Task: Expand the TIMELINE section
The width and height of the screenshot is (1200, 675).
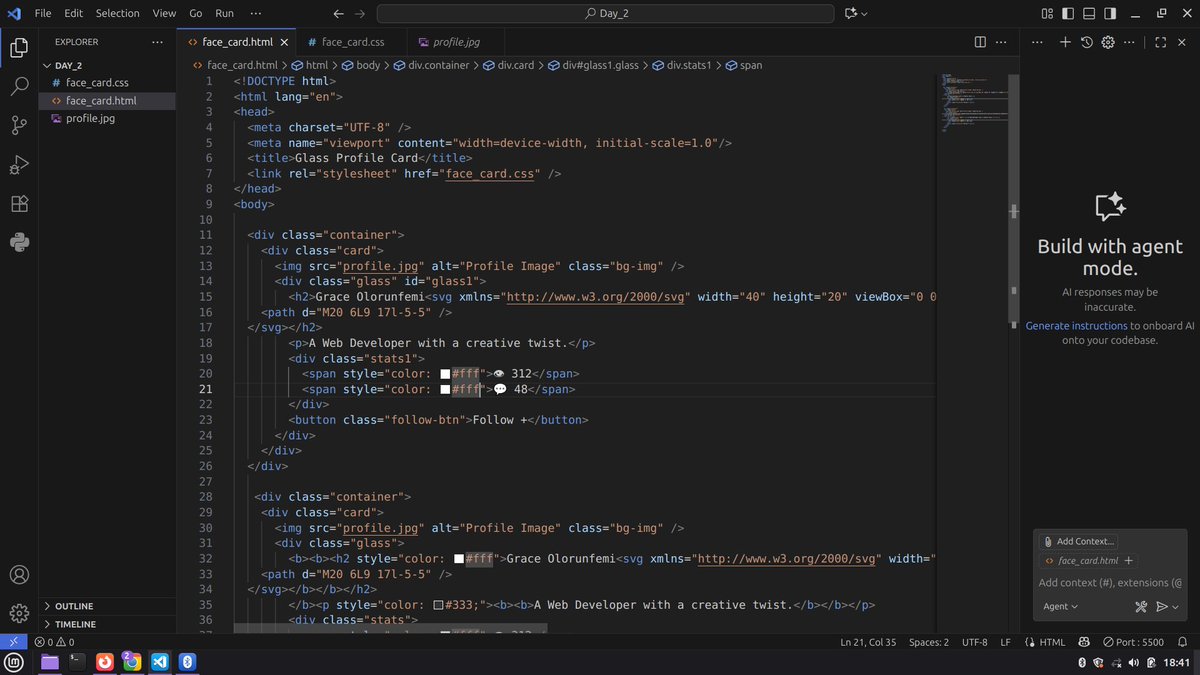Action: [x=107, y=624]
